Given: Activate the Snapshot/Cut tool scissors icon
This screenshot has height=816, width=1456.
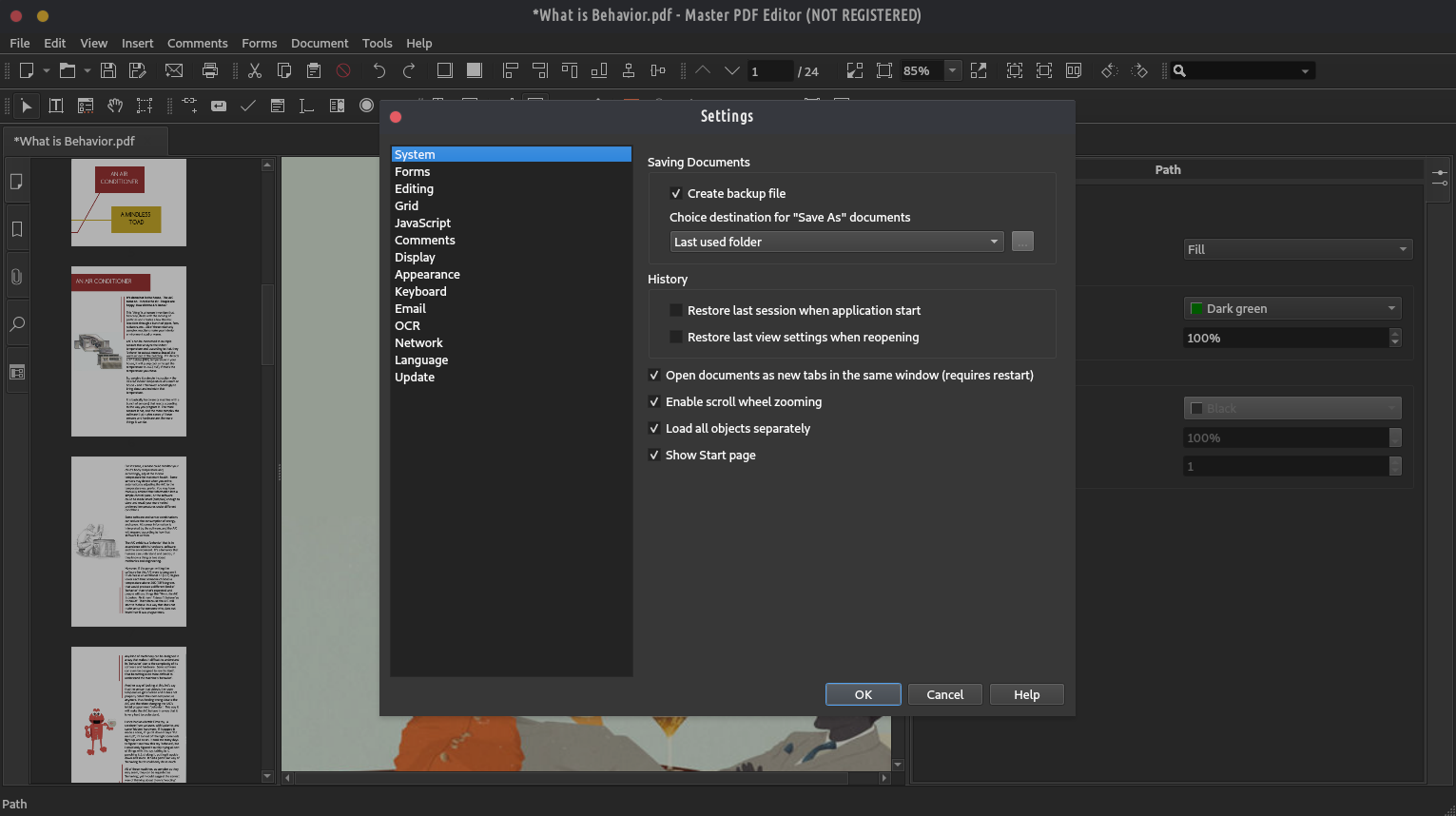Looking at the screenshot, I should (254, 70).
